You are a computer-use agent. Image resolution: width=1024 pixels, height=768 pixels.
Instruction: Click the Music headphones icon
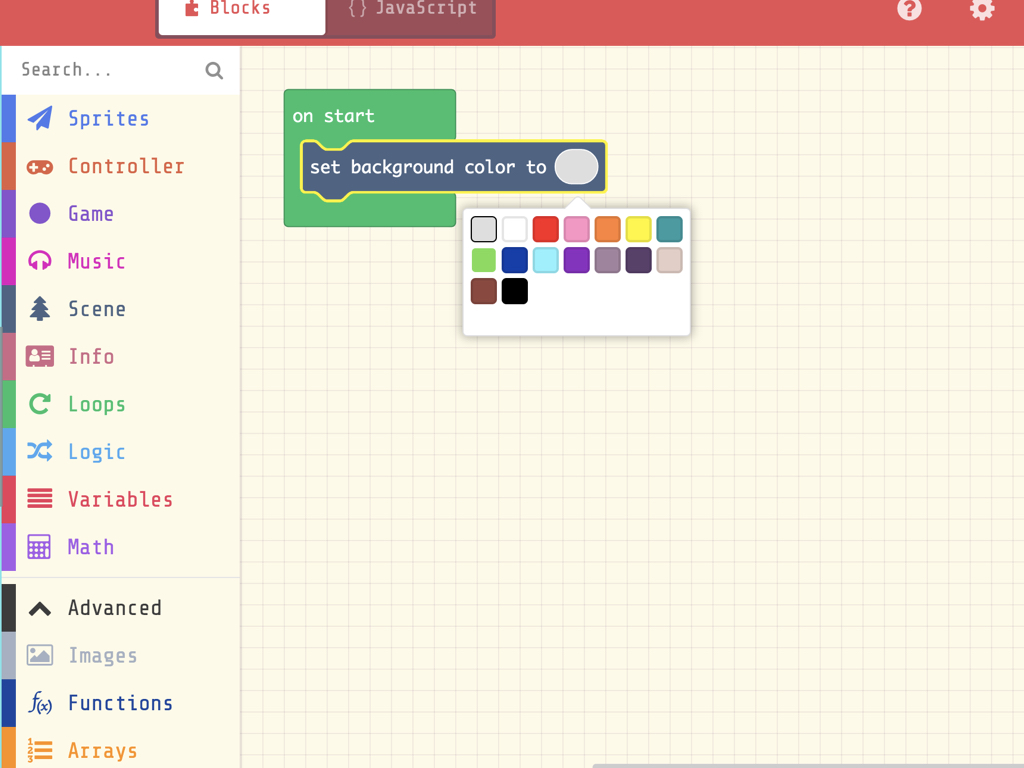(40, 261)
